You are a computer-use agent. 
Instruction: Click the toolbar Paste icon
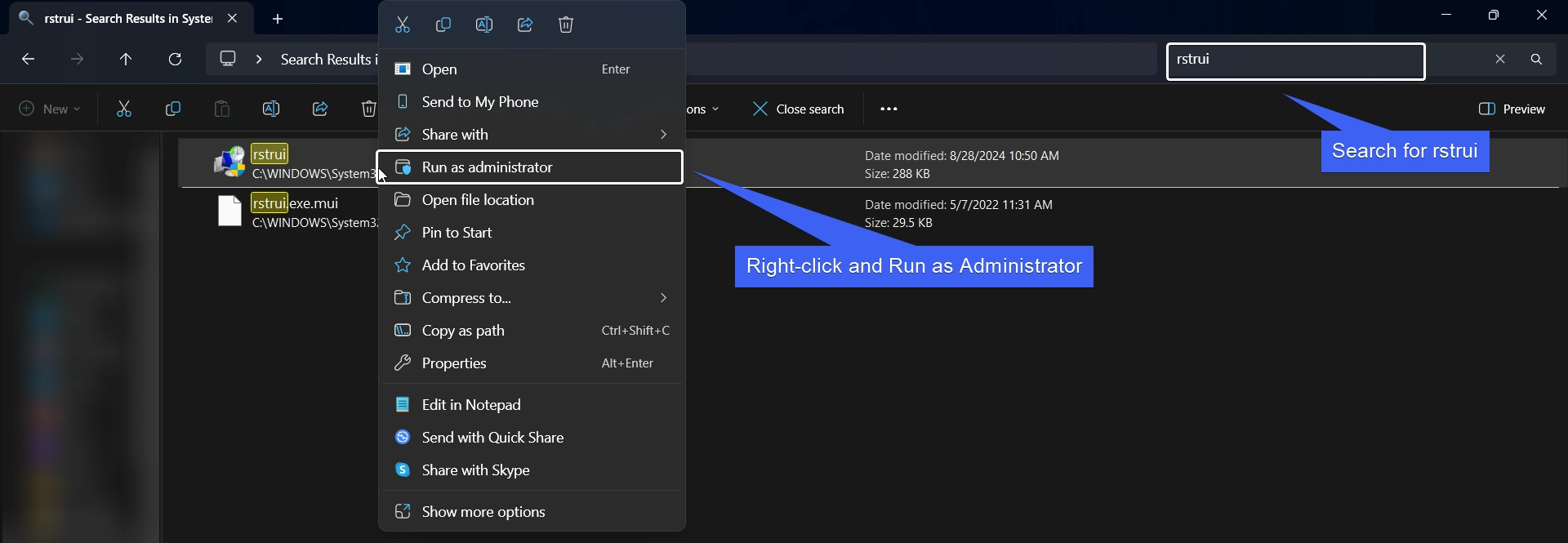tap(222, 109)
